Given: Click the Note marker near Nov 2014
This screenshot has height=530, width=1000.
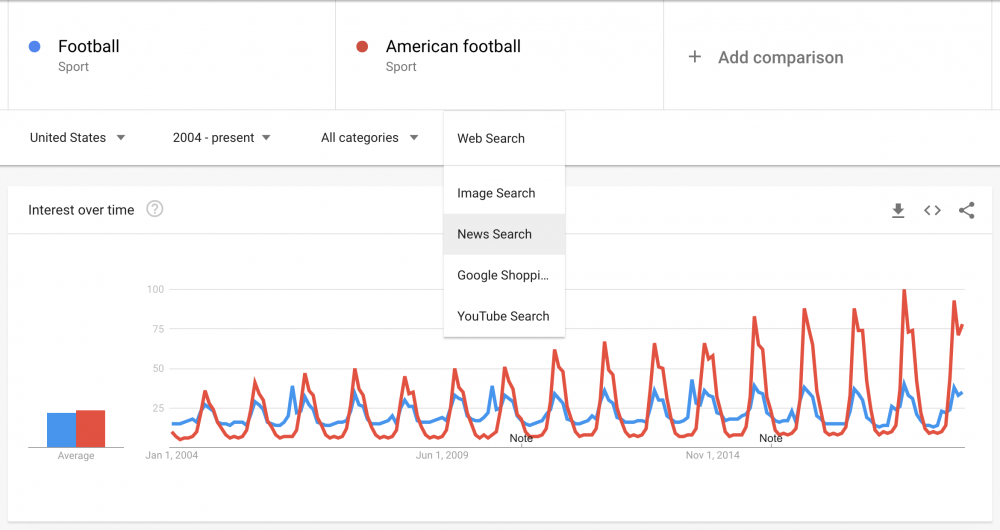Looking at the screenshot, I should coord(771,438).
